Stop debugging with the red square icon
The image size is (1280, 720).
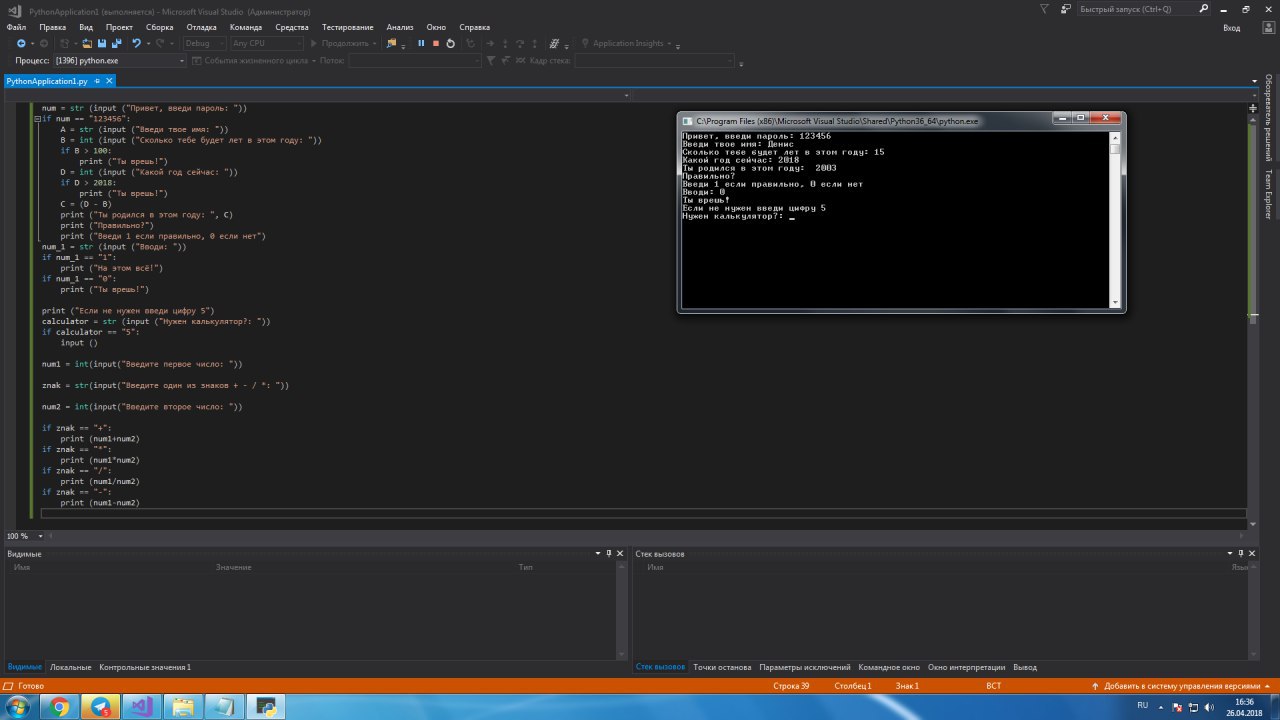(436, 44)
